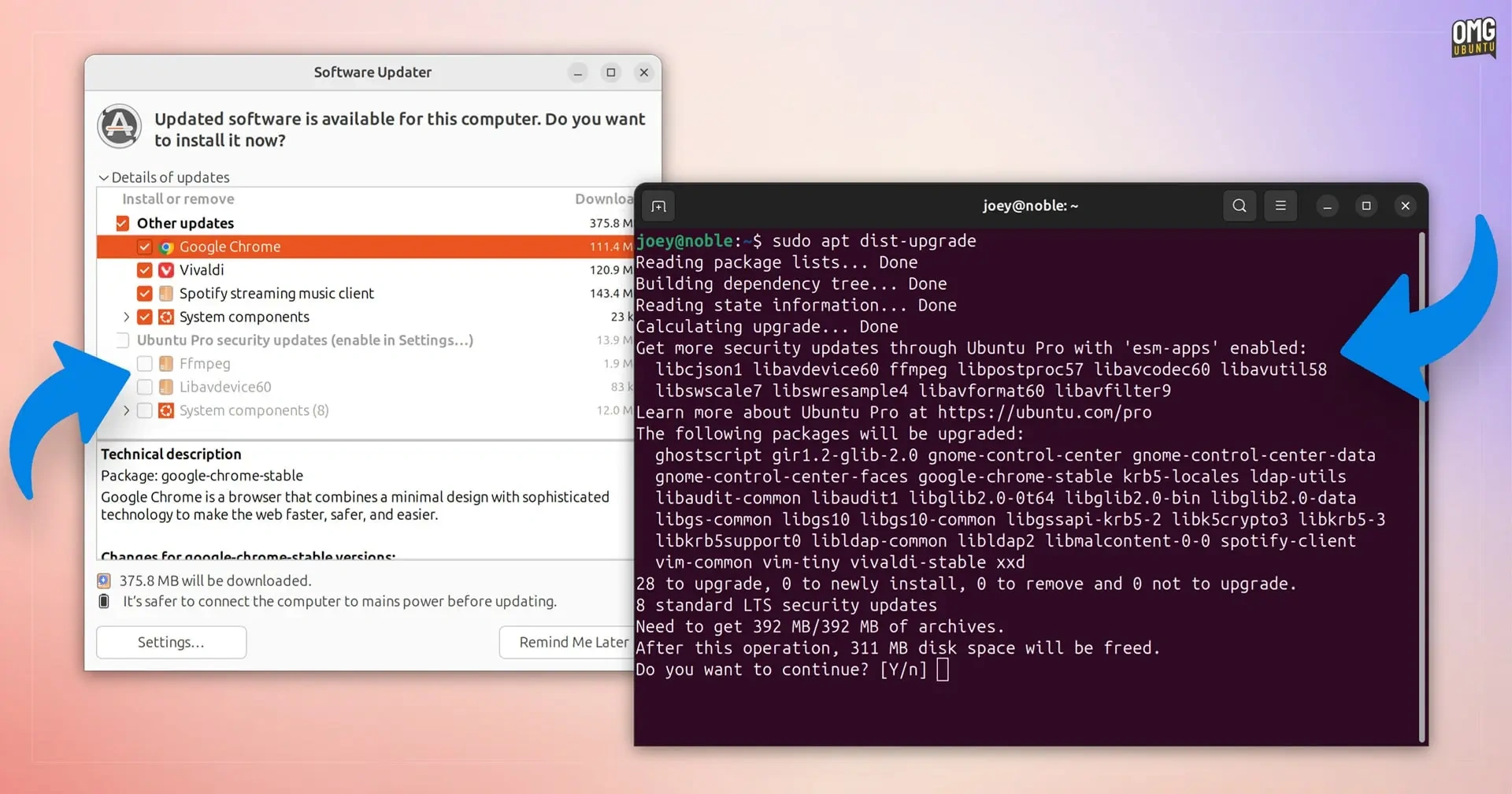Toggle Ubuntu Pro security updates checkbox
Viewport: 1512px width, 794px height.
click(122, 340)
